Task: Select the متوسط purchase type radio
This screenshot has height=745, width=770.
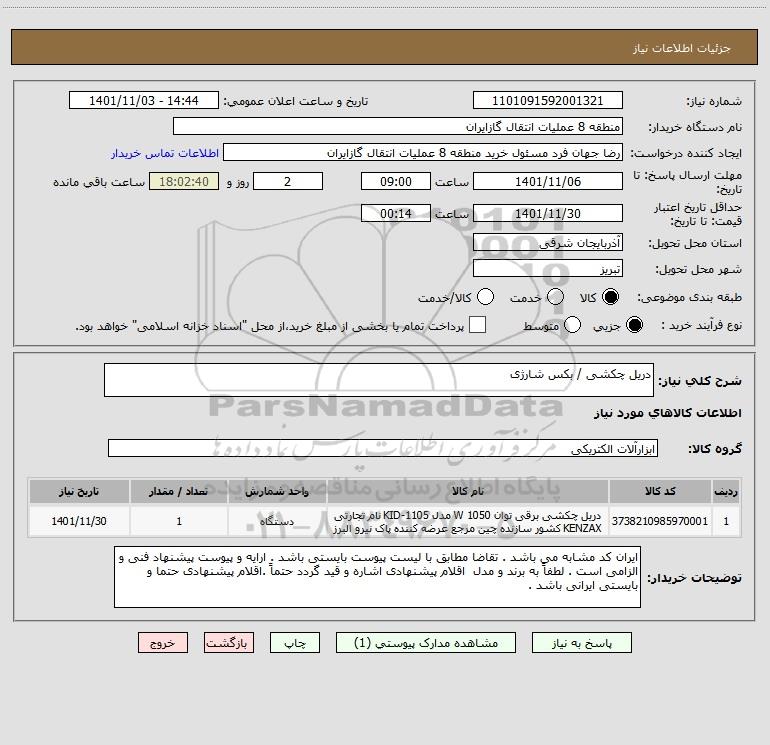Action: coord(572,325)
